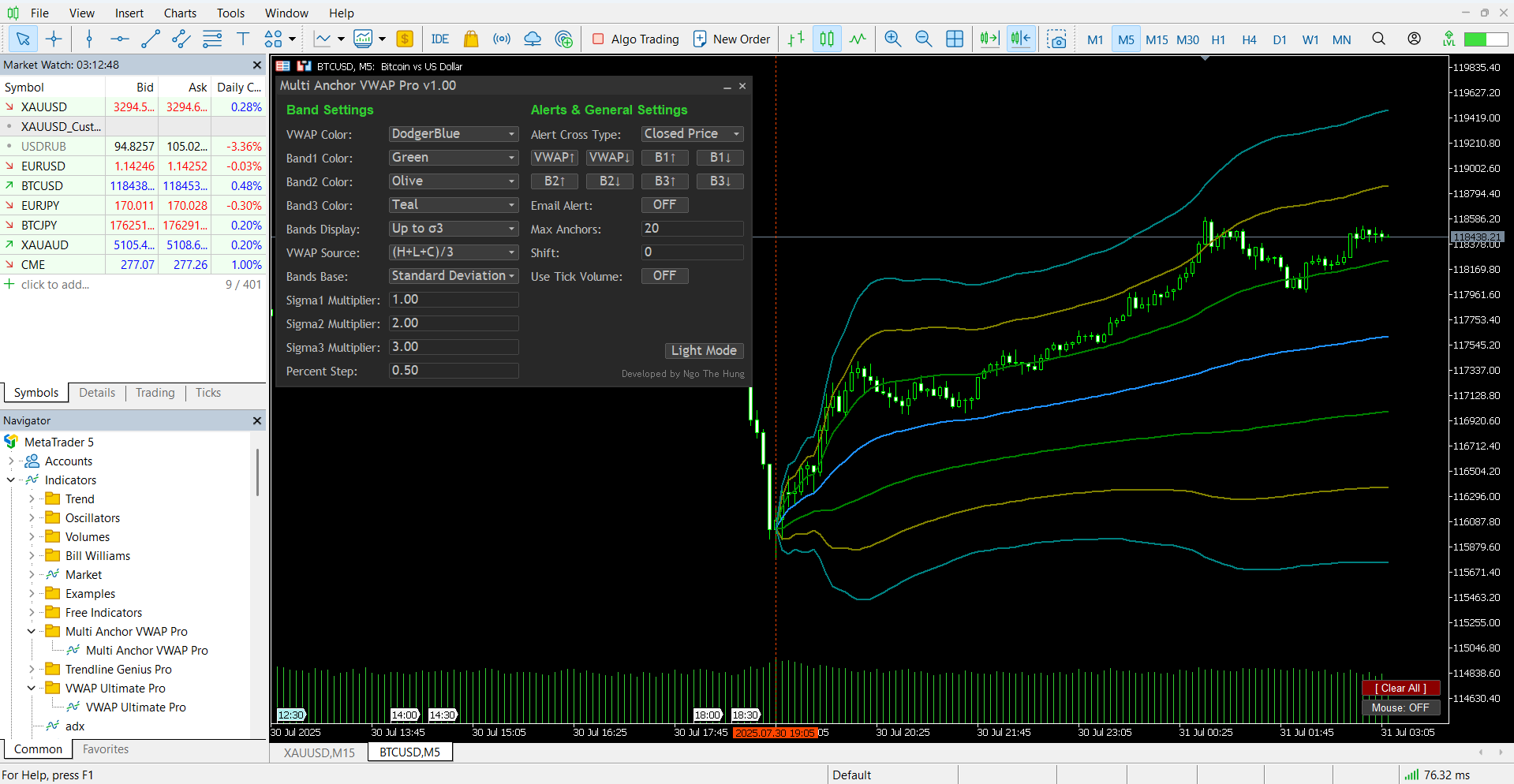Open the Band1 Color dropdown

pyautogui.click(x=454, y=158)
